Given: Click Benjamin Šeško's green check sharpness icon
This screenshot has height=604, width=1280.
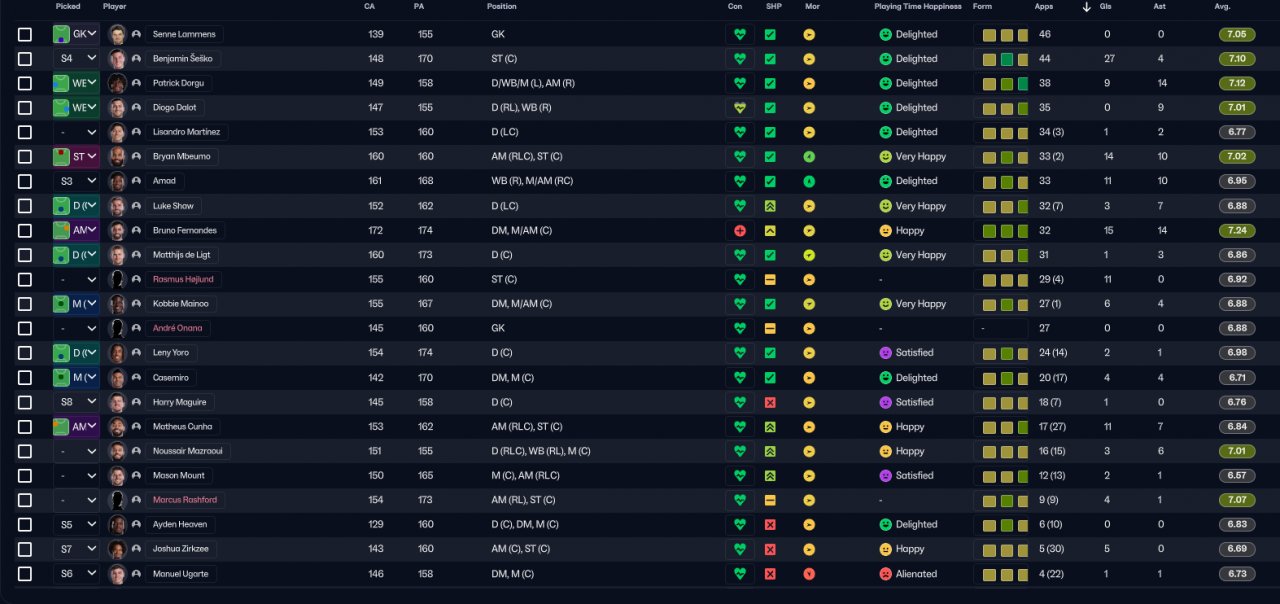Looking at the screenshot, I should (770, 59).
